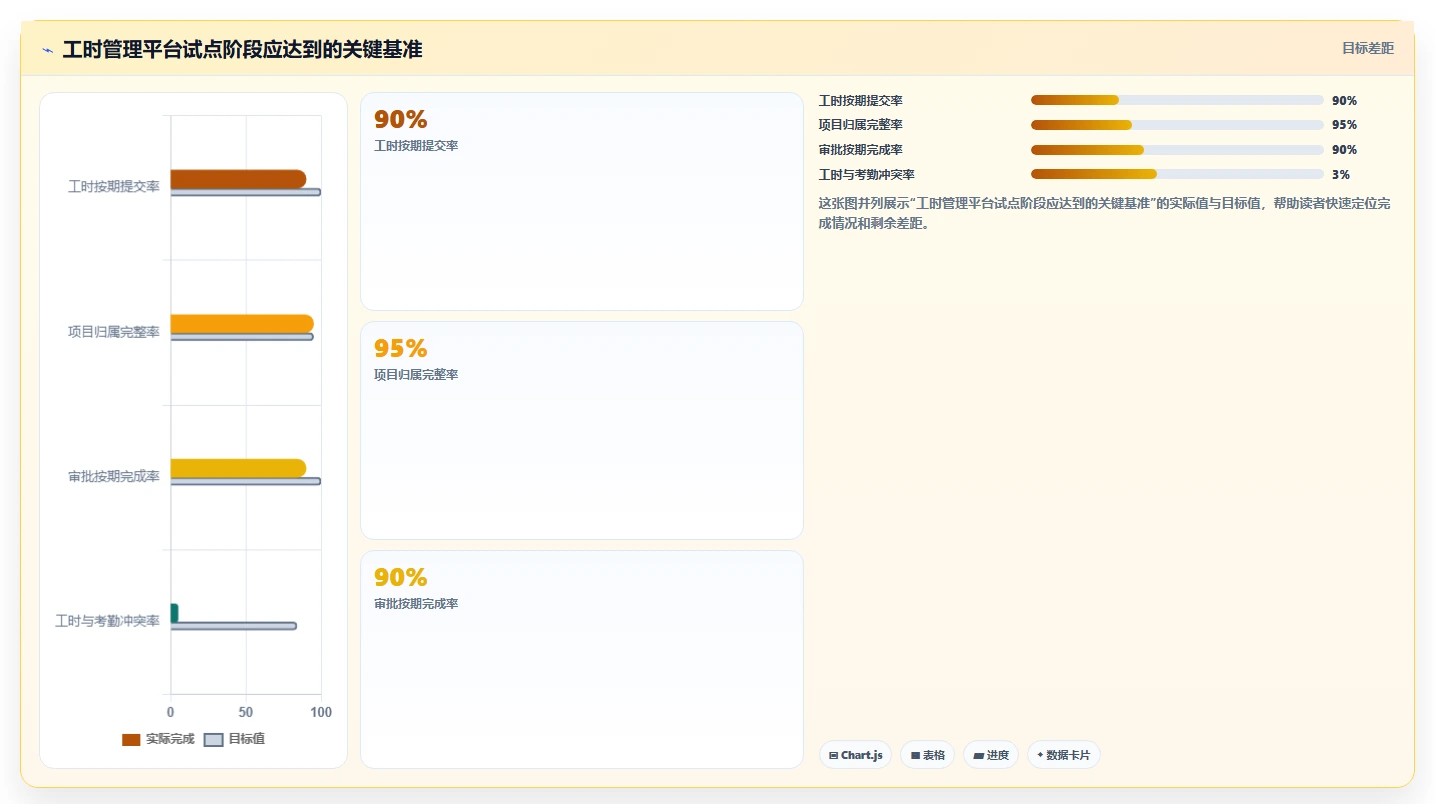The image size is (1435, 804).
Task: Click the 工时与考勤冲突率 label in progress list
Action: 867,174
